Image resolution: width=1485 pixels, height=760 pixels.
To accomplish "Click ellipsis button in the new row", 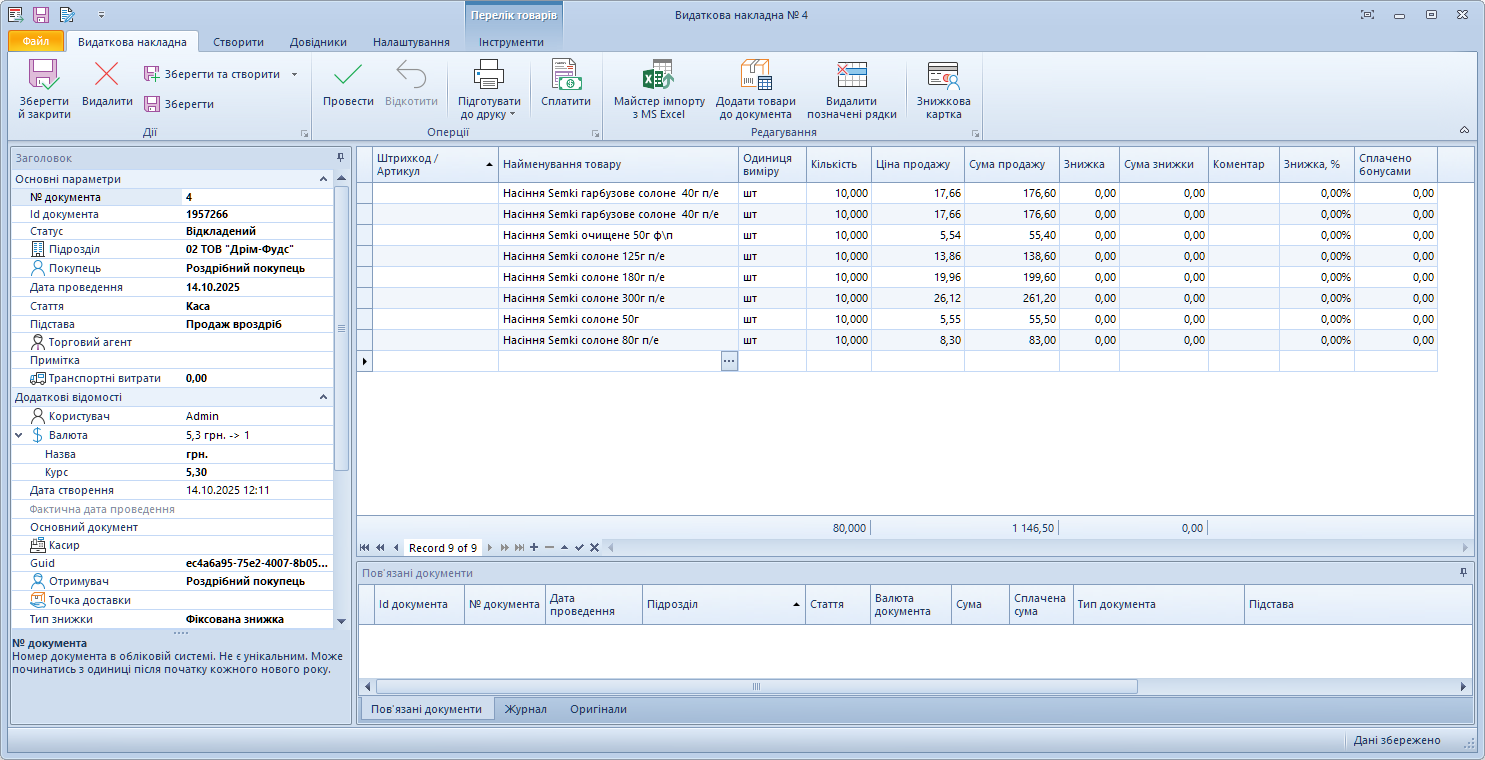I will pyautogui.click(x=729, y=361).
